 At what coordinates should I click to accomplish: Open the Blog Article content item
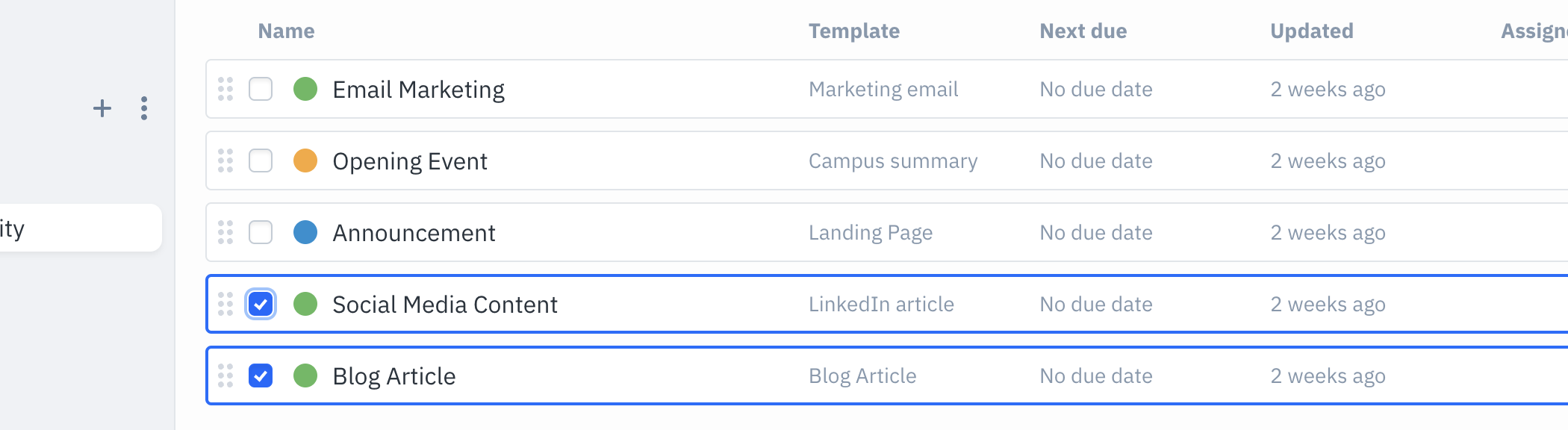[394, 376]
